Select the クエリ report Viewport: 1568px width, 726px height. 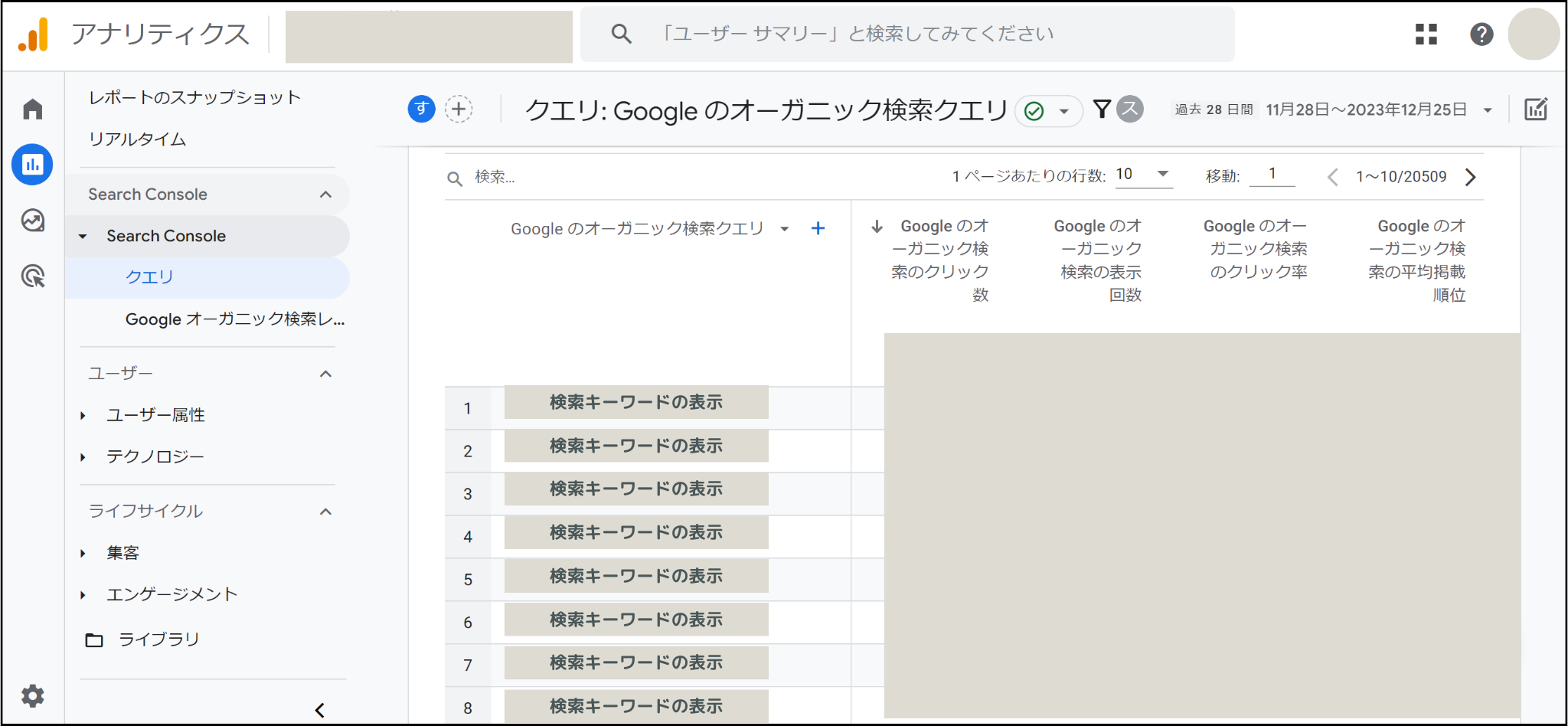click(207, 277)
